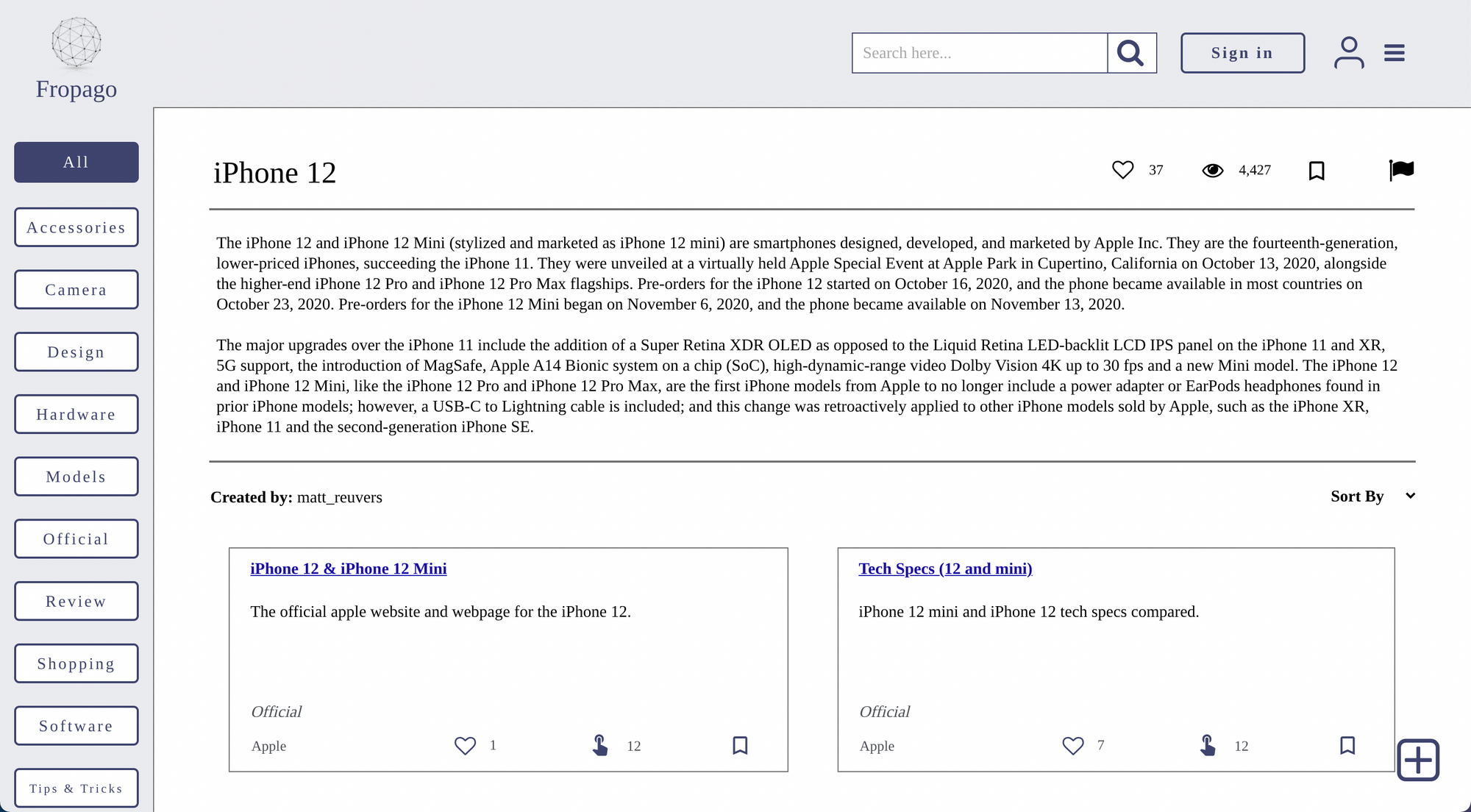Select the Accessories category
The image size is (1471, 812).
[x=76, y=227]
